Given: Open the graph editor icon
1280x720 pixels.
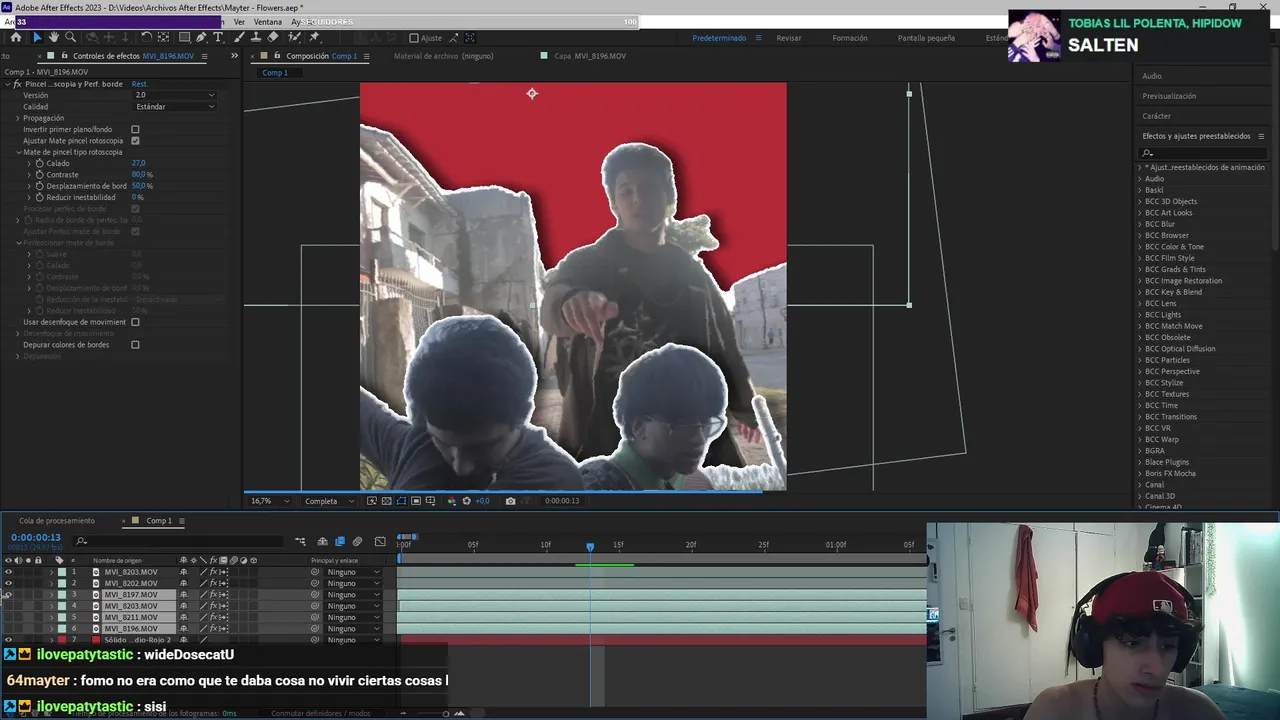Looking at the screenshot, I should [x=380, y=541].
